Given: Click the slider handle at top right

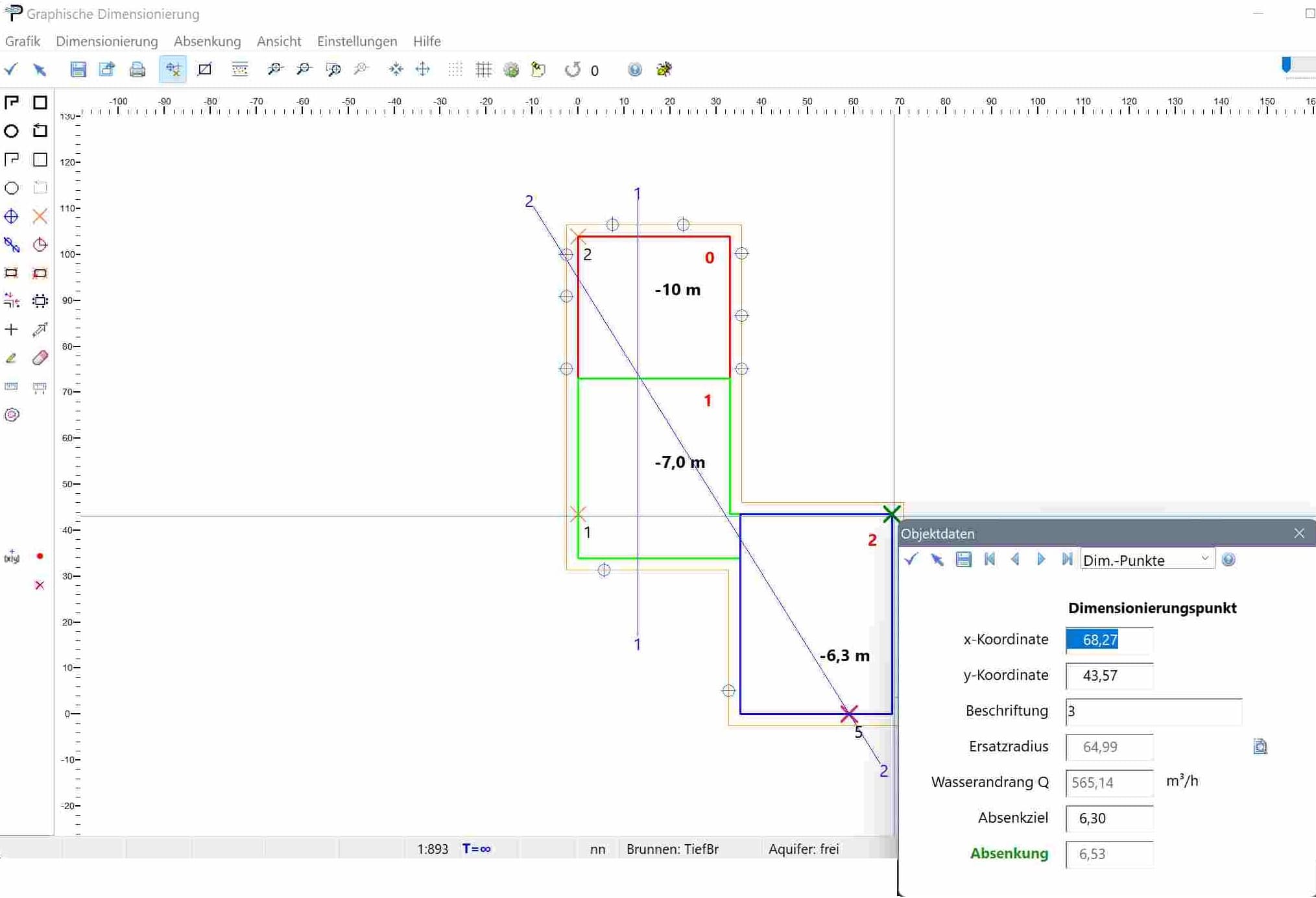Looking at the screenshot, I should point(1286,64).
